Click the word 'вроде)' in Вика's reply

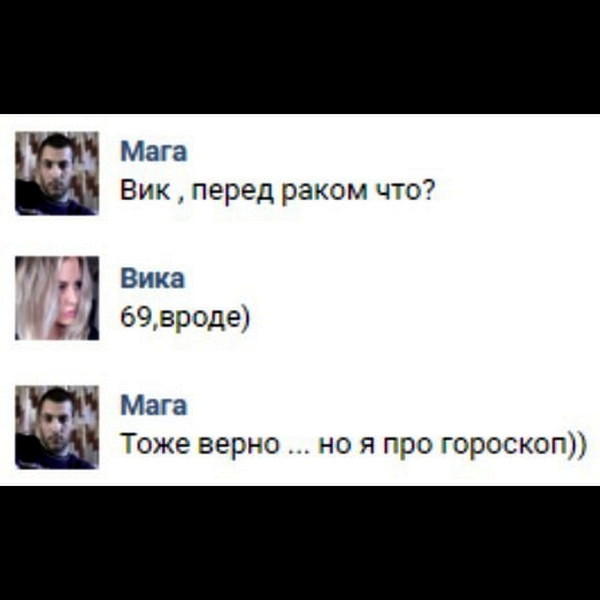click(x=204, y=319)
